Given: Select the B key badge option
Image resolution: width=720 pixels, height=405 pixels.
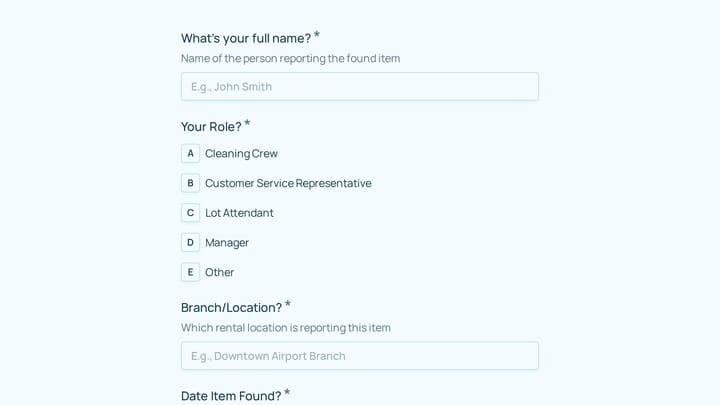Looking at the screenshot, I should point(190,183).
